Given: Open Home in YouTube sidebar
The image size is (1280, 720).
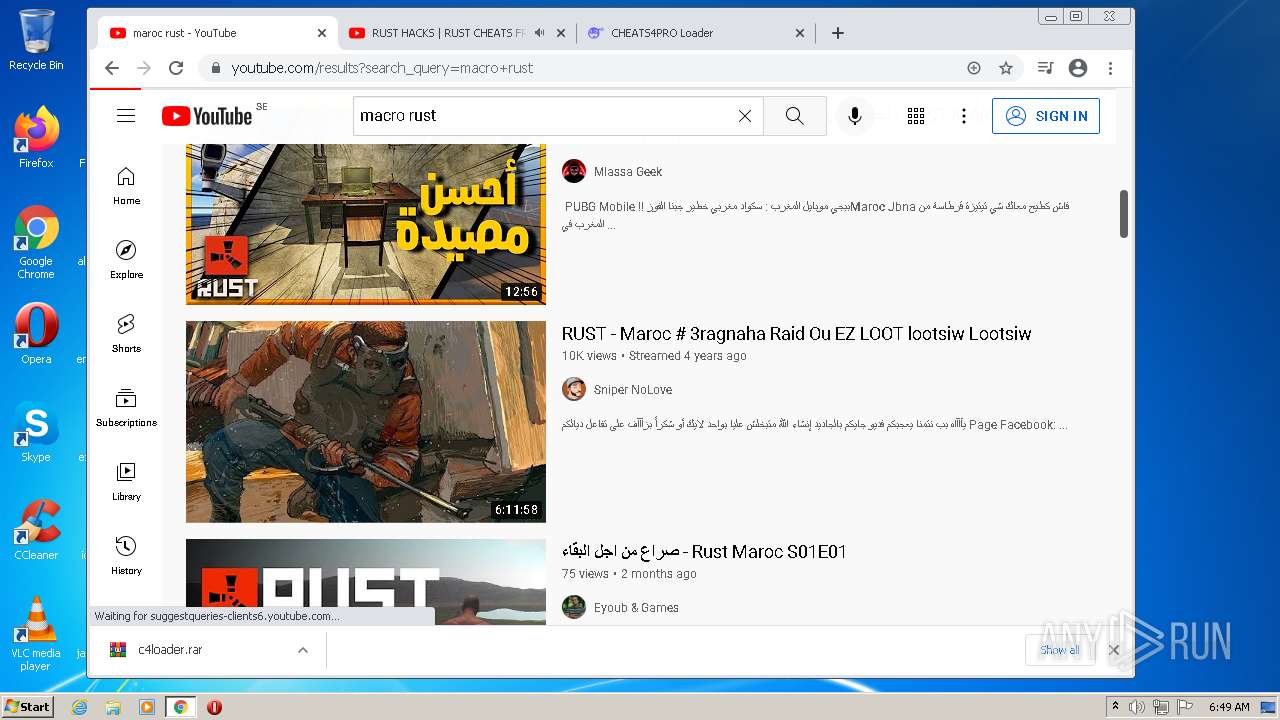Looking at the screenshot, I should [x=126, y=186].
